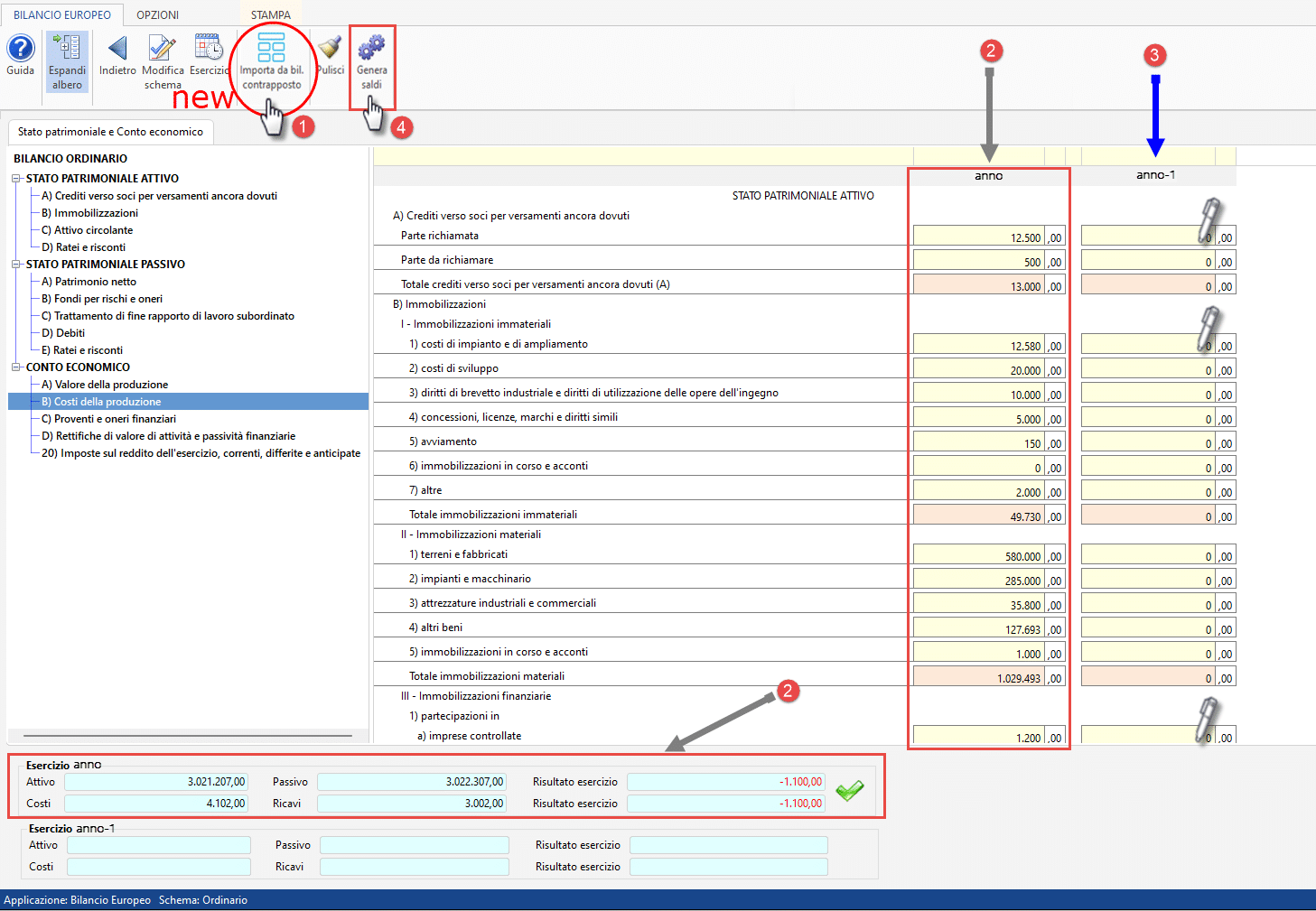The height and width of the screenshot is (911, 1316).
Task: Click the anno-1 column header
Action: (x=1156, y=175)
